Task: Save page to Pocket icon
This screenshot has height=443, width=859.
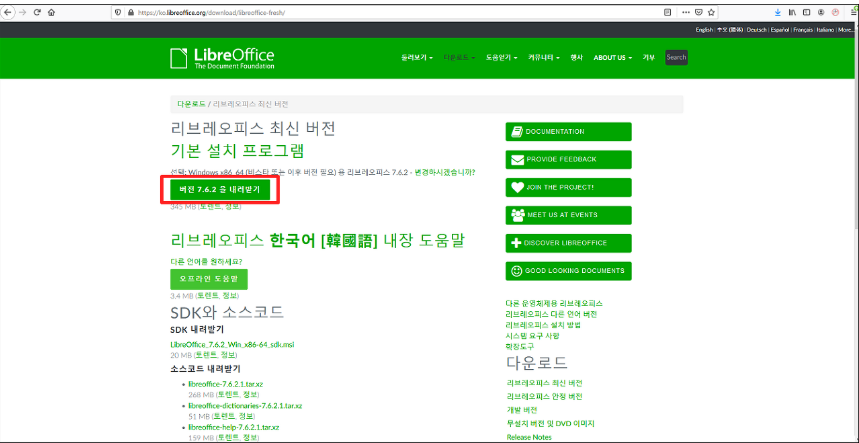Action: pyautogui.click(x=699, y=12)
